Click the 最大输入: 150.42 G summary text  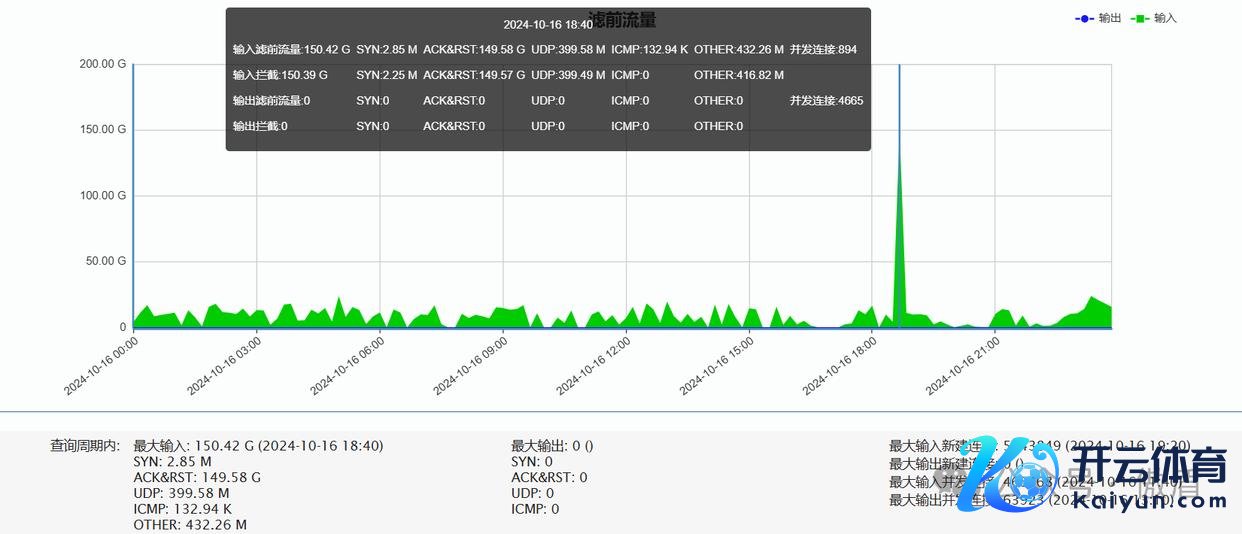click(258, 446)
